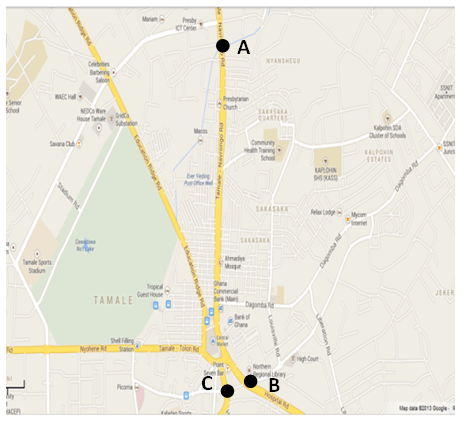
Task: Click the black marker labeled B
Action: [250, 381]
